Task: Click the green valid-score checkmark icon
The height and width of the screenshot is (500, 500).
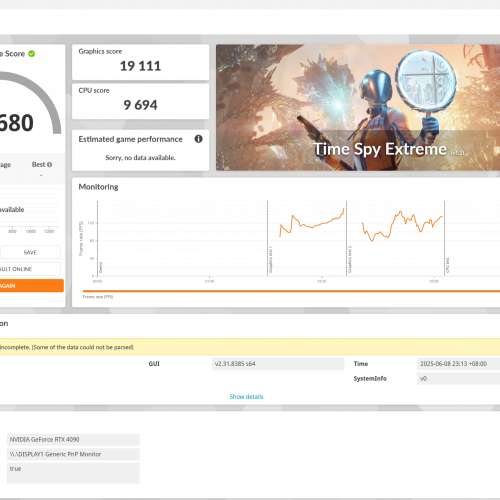Action: [x=32, y=54]
